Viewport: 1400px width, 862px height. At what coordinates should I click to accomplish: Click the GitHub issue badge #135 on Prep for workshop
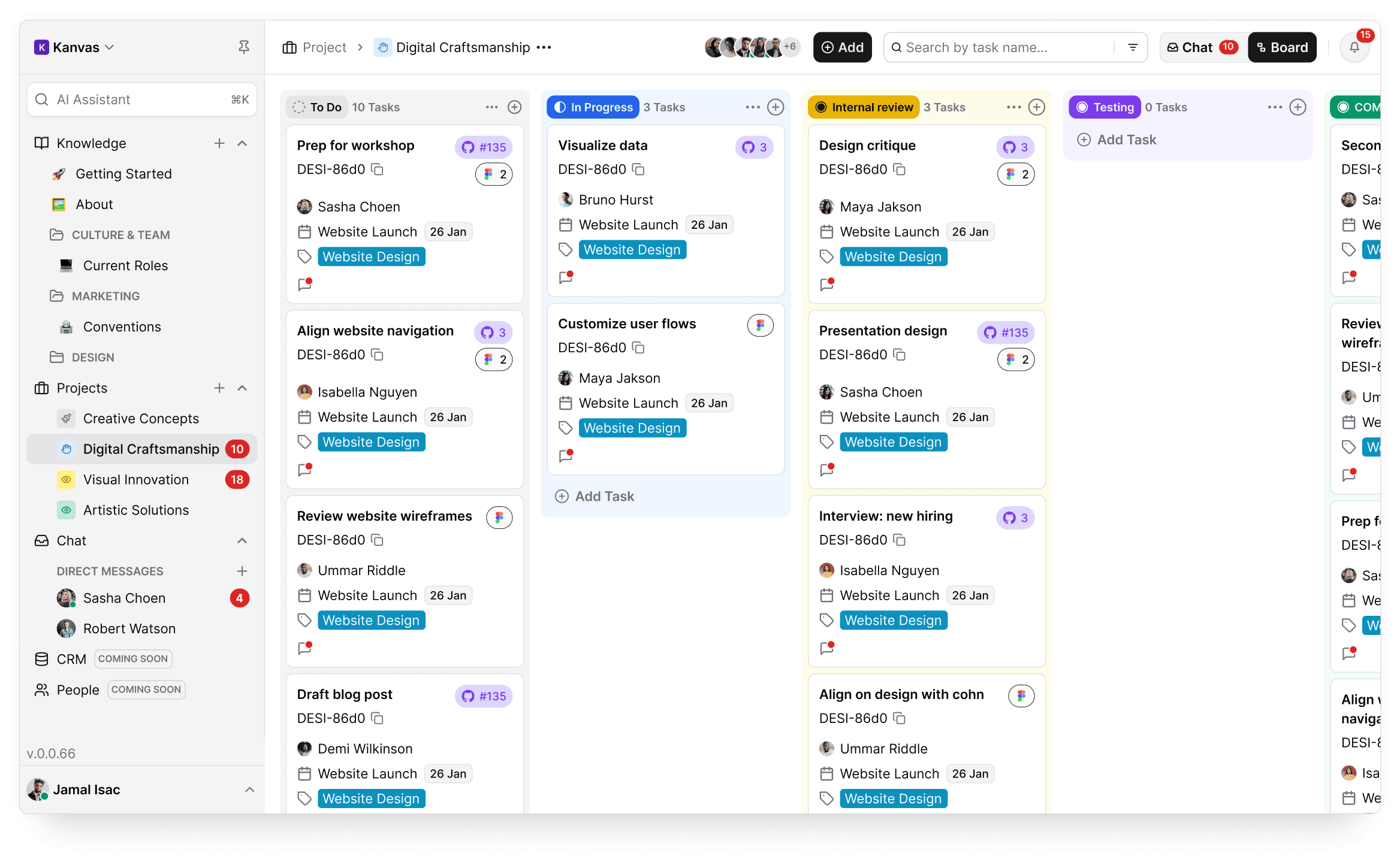(484, 147)
